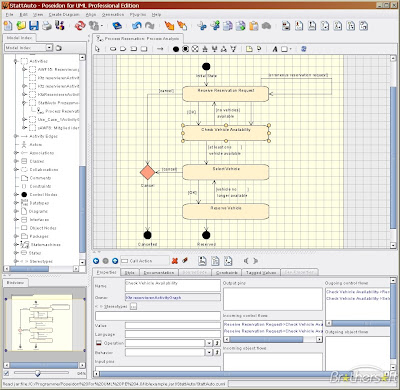The image size is (400, 390).
Task: Expand the Classes tree node
Action: coord(15,161)
